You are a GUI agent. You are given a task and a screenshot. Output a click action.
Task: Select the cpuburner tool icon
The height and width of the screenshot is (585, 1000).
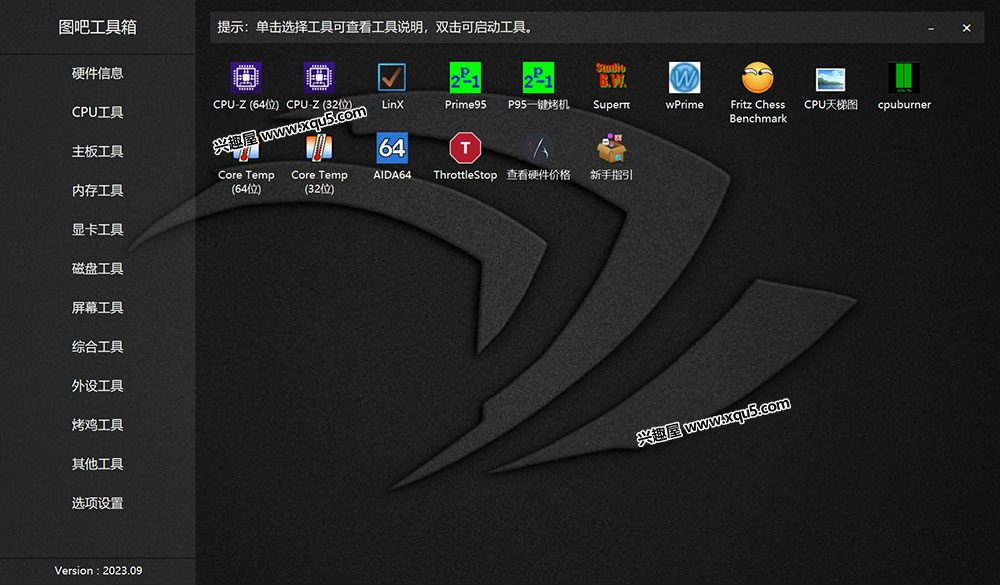pos(904,78)
